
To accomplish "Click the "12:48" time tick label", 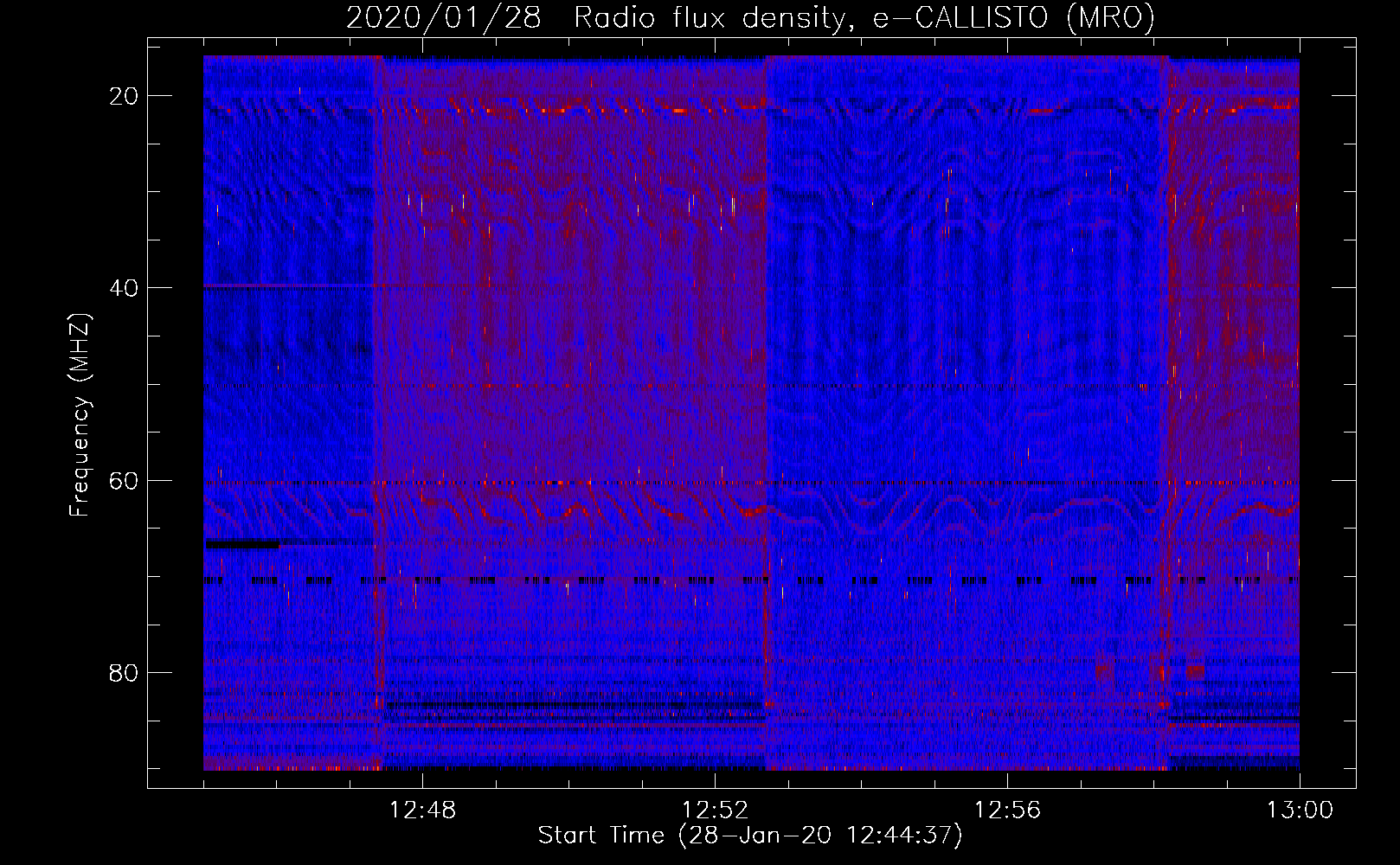I will click(x=422, y=811).
